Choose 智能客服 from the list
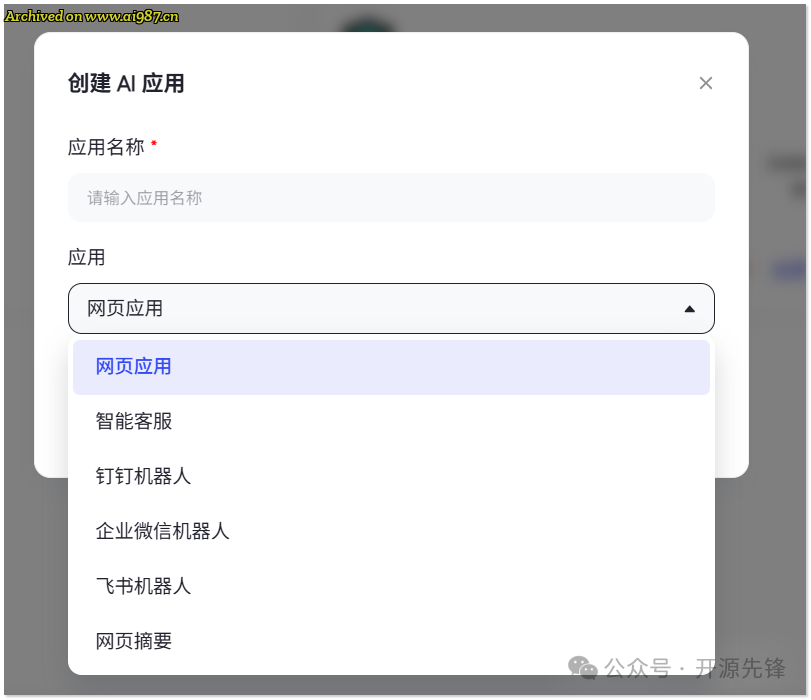The image size is (811, 700). point(391,422)
